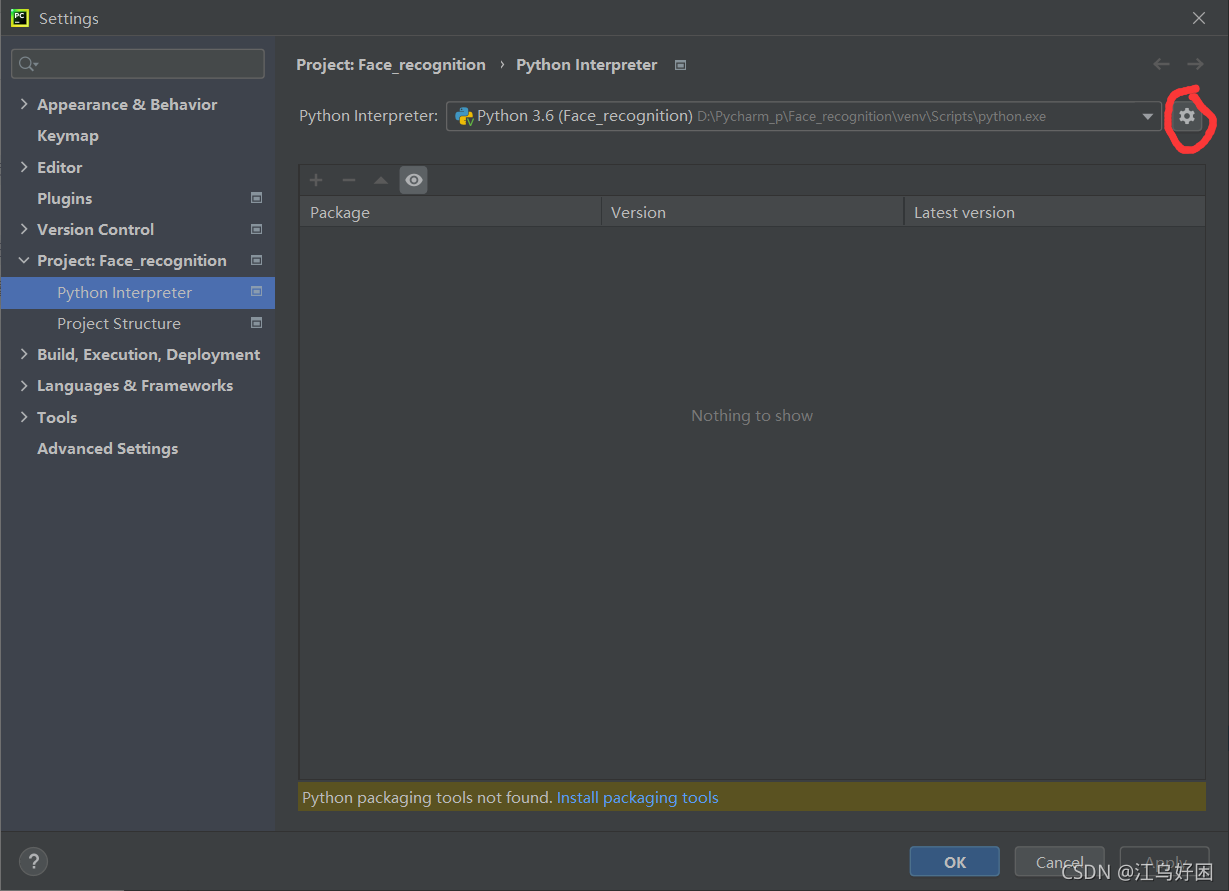Click the forward navigation arrow
The width and height of the screenshot is (1229, 891).
pos(1195,63)
